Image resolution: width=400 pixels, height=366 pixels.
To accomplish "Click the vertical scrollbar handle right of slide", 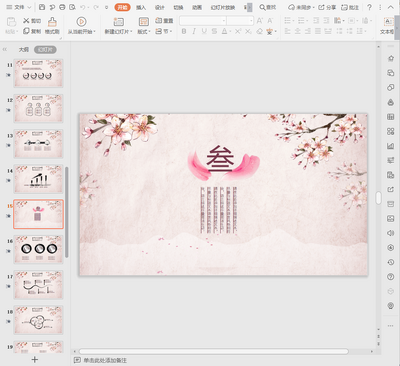I will [378, 198].
